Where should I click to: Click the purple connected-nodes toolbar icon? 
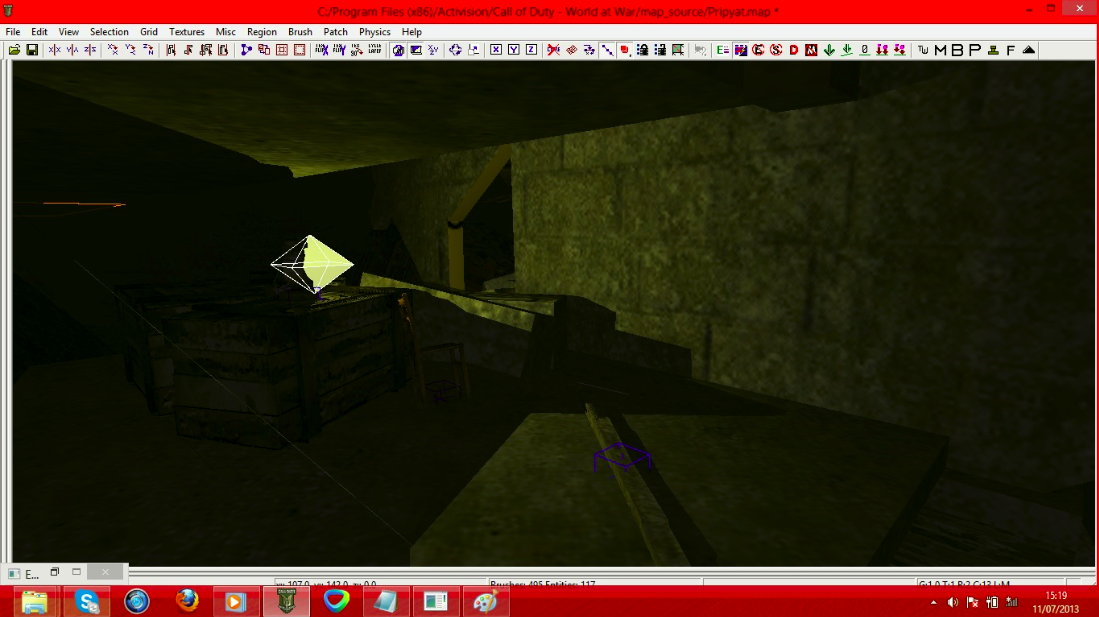[246, 50]
